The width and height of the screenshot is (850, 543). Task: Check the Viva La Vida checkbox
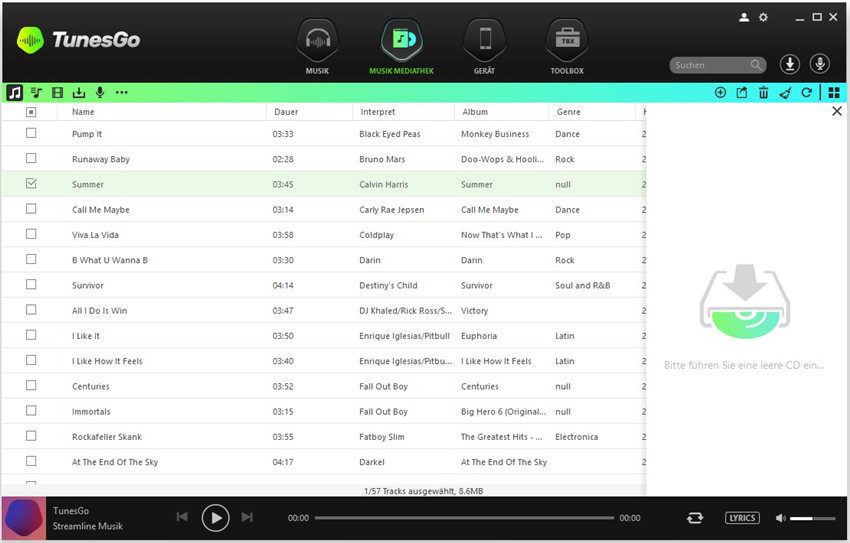coord(31,234)
